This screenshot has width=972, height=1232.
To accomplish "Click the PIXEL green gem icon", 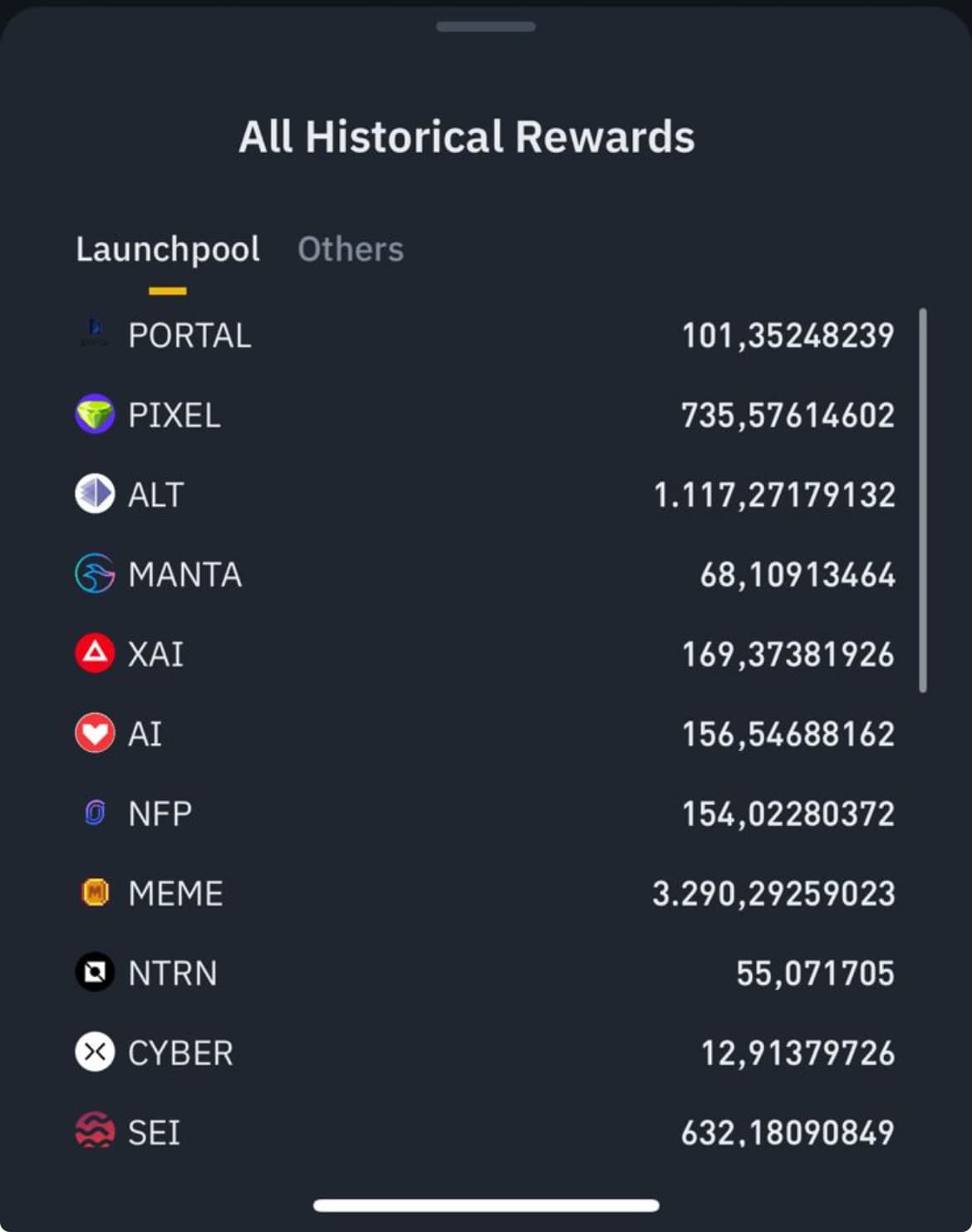I will click(x=95, y=414).
